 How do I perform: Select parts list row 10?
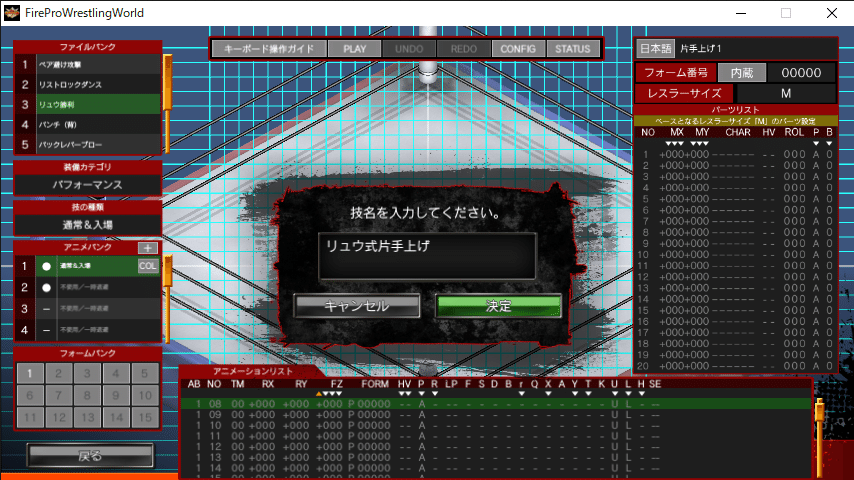pos(736,254)
